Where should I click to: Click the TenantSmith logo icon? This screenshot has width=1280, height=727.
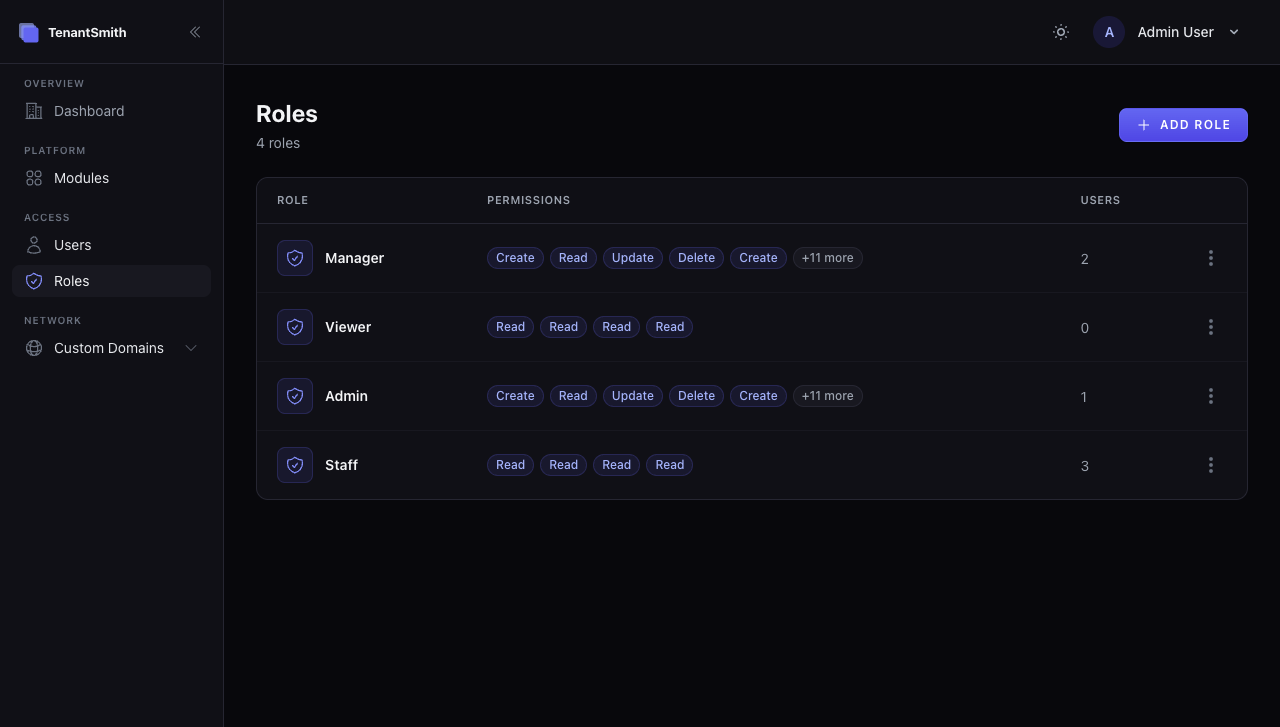point(29,32)
